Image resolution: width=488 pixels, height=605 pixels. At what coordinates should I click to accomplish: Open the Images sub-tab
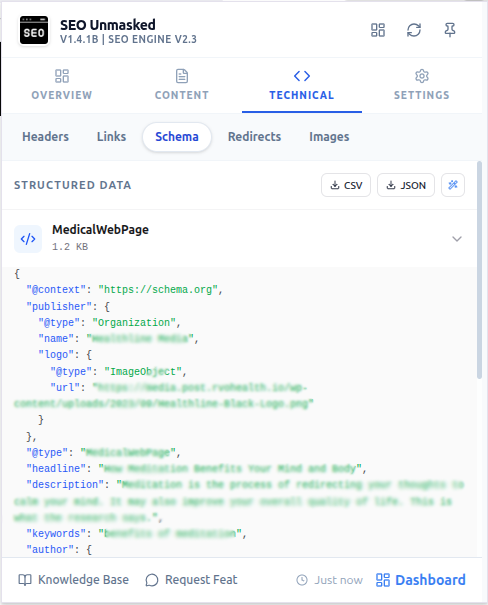[x=329, y=137]
